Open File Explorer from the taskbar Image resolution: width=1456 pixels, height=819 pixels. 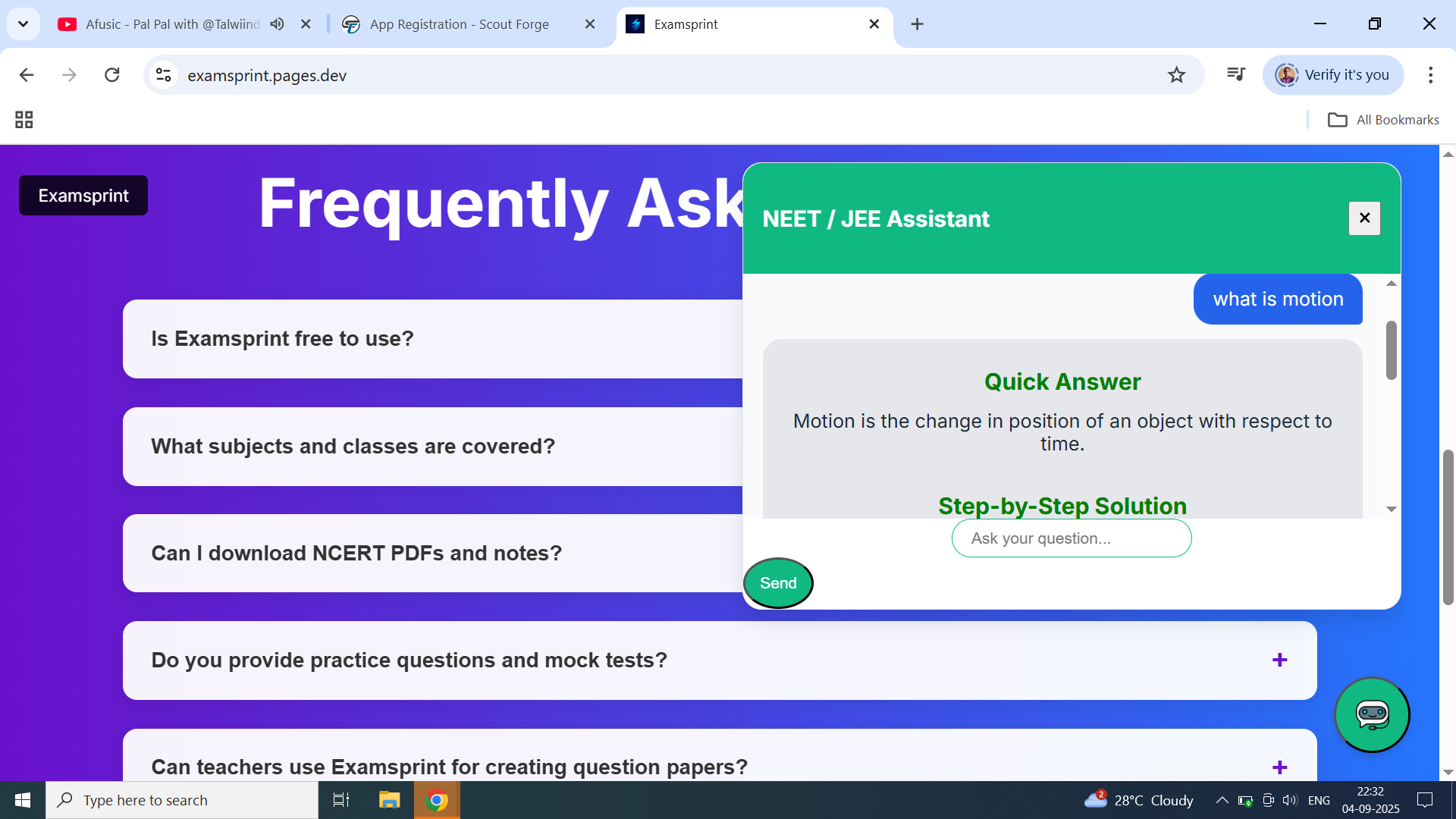tap(389, 800)
